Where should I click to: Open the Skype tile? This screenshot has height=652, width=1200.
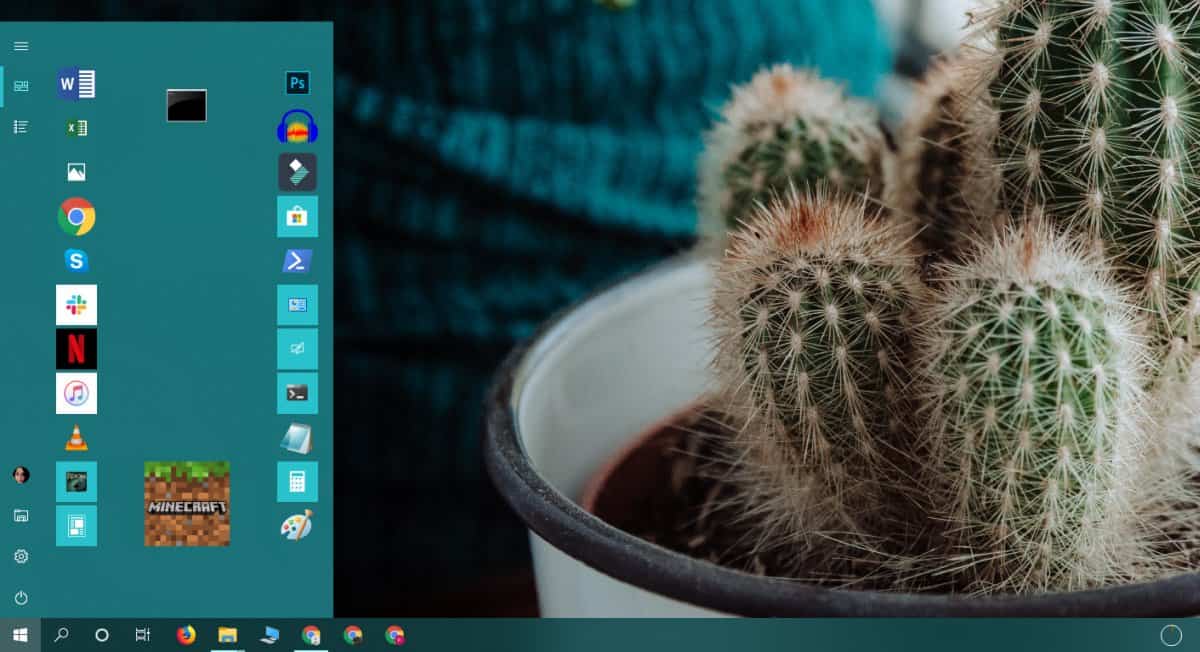(76, 261)
